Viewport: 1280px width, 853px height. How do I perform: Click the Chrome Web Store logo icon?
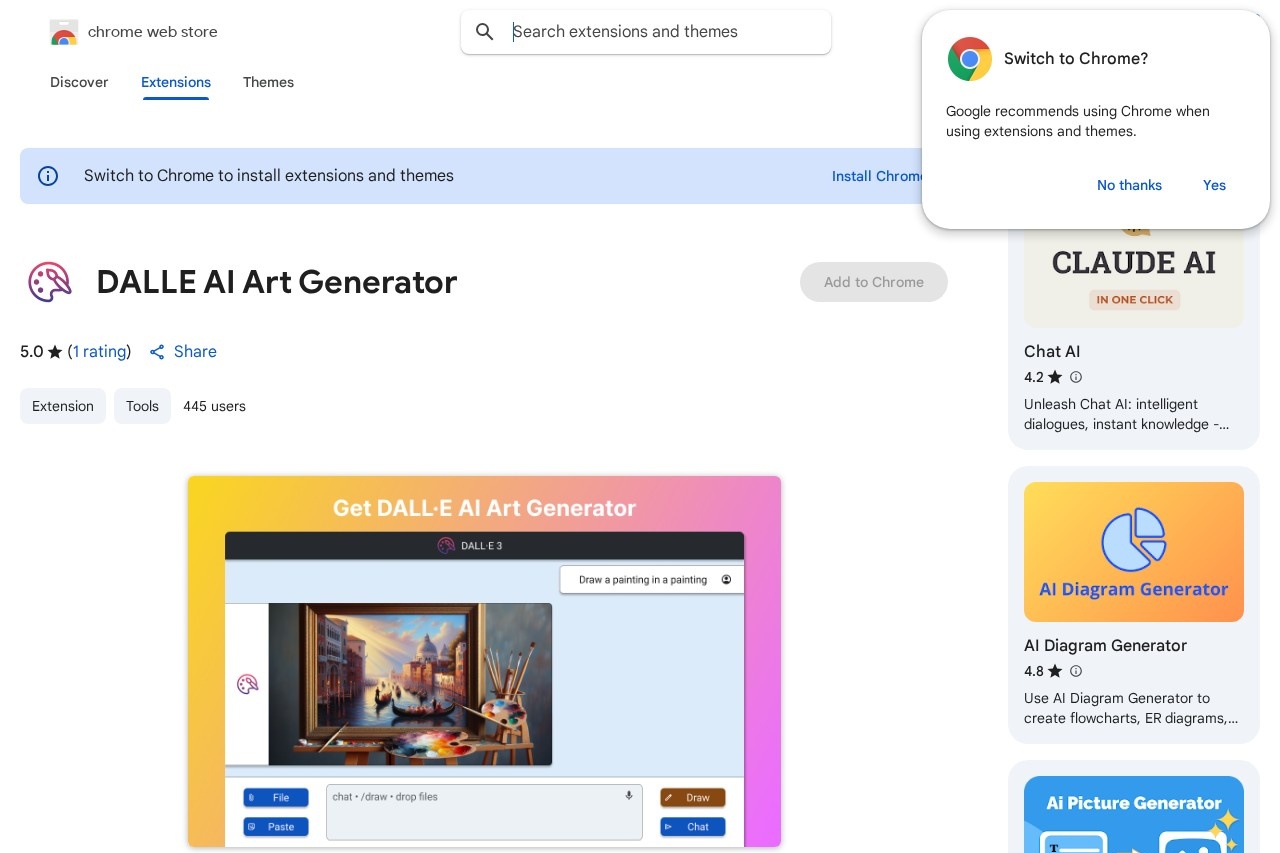[64, 33]
